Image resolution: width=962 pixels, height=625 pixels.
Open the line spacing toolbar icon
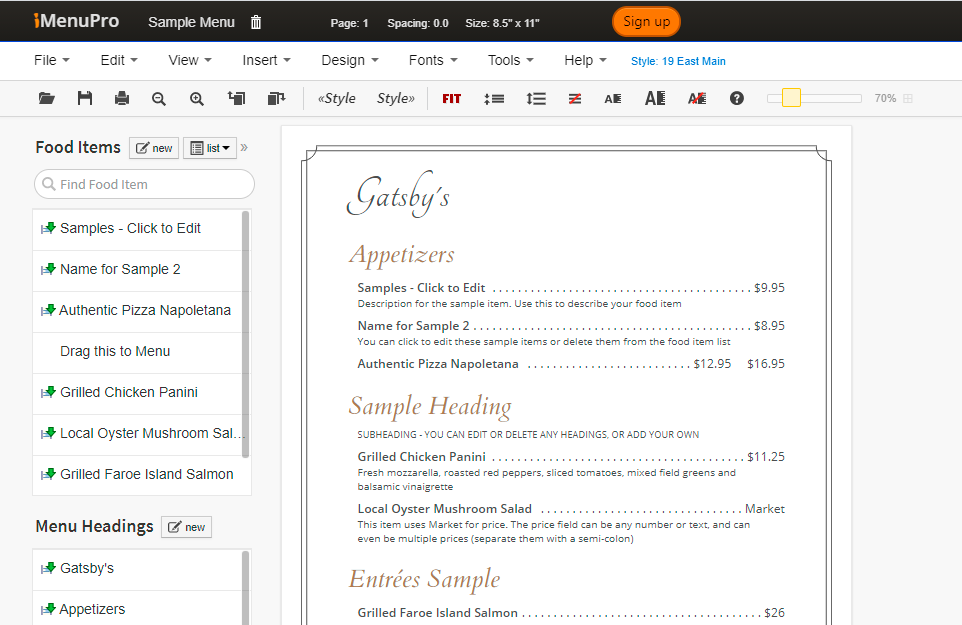pyautogui.click(x=536, y=98)
